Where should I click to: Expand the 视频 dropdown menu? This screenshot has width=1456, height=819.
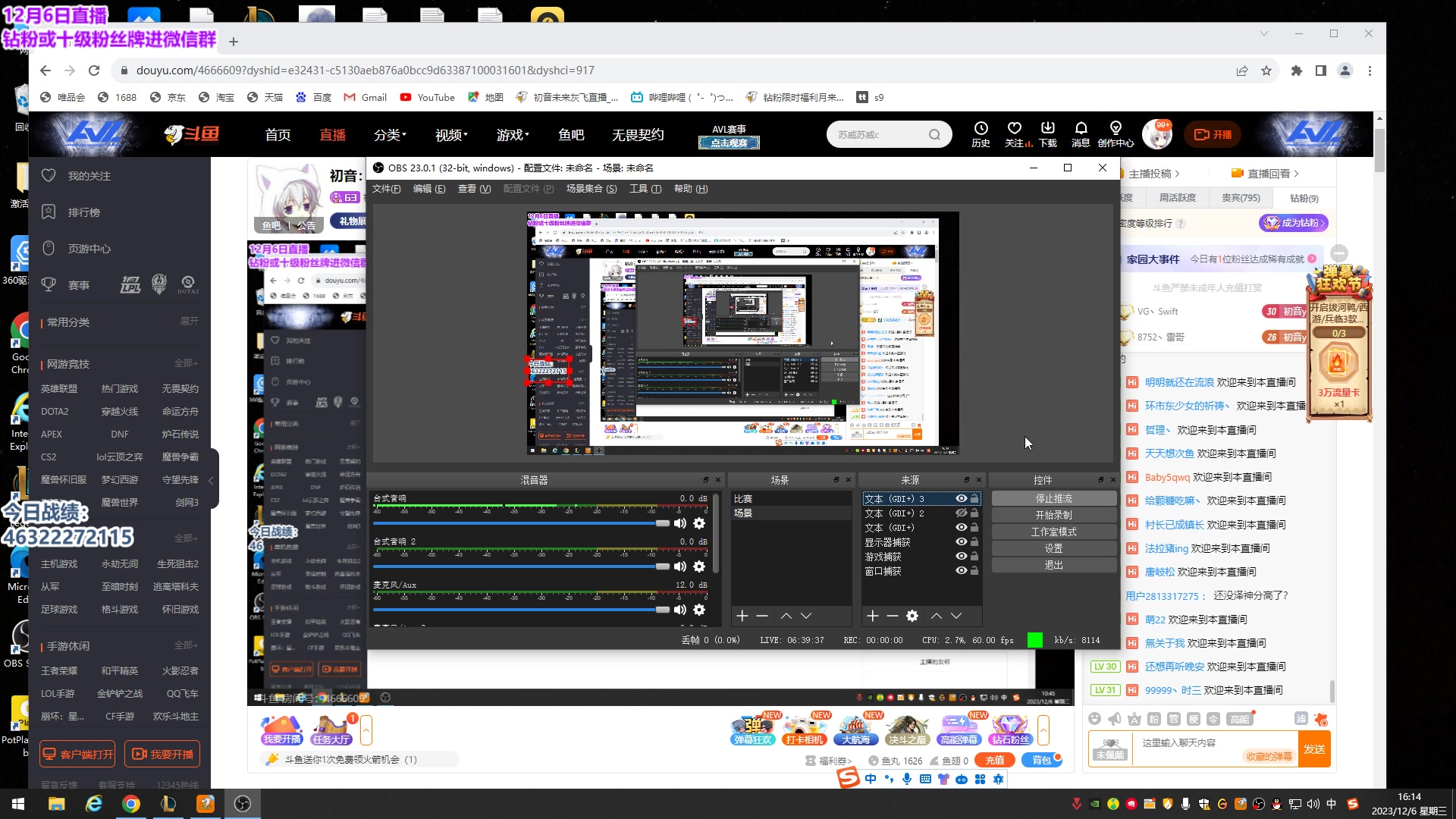coord(451,135)
